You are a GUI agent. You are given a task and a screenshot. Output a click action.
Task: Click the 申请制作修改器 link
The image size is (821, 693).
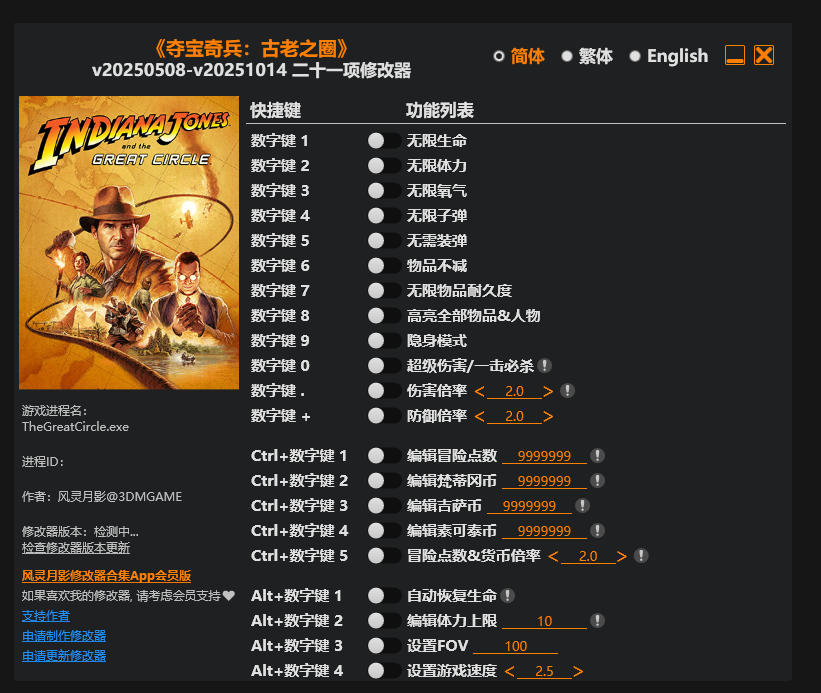click(64, 636)
